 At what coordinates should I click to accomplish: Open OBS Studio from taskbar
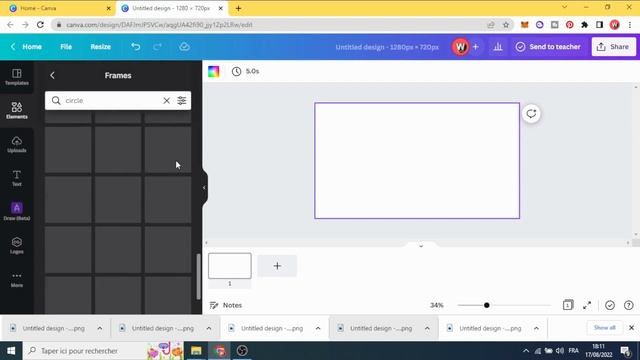(x=242, y=351)
